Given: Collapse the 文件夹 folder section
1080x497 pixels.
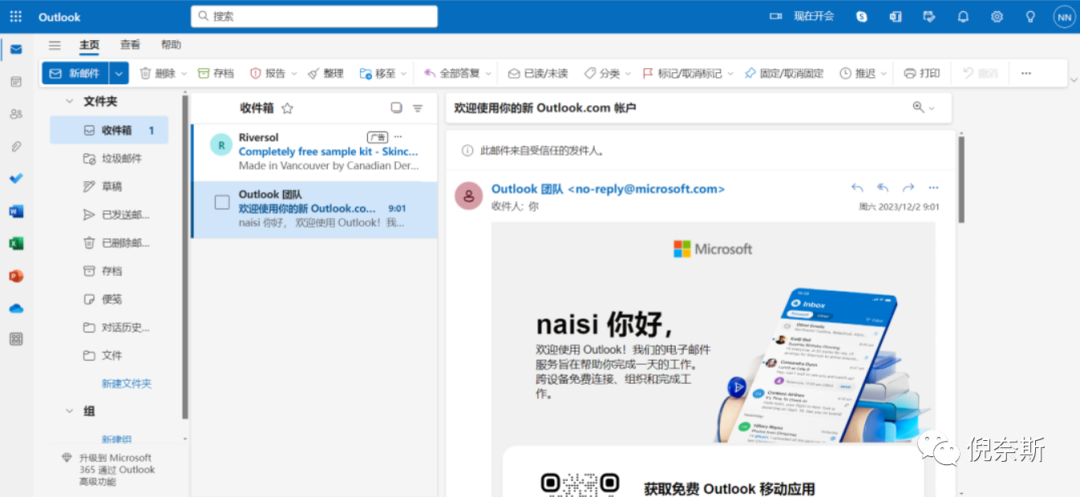Looking at the screenshot, I should (69, 102).
